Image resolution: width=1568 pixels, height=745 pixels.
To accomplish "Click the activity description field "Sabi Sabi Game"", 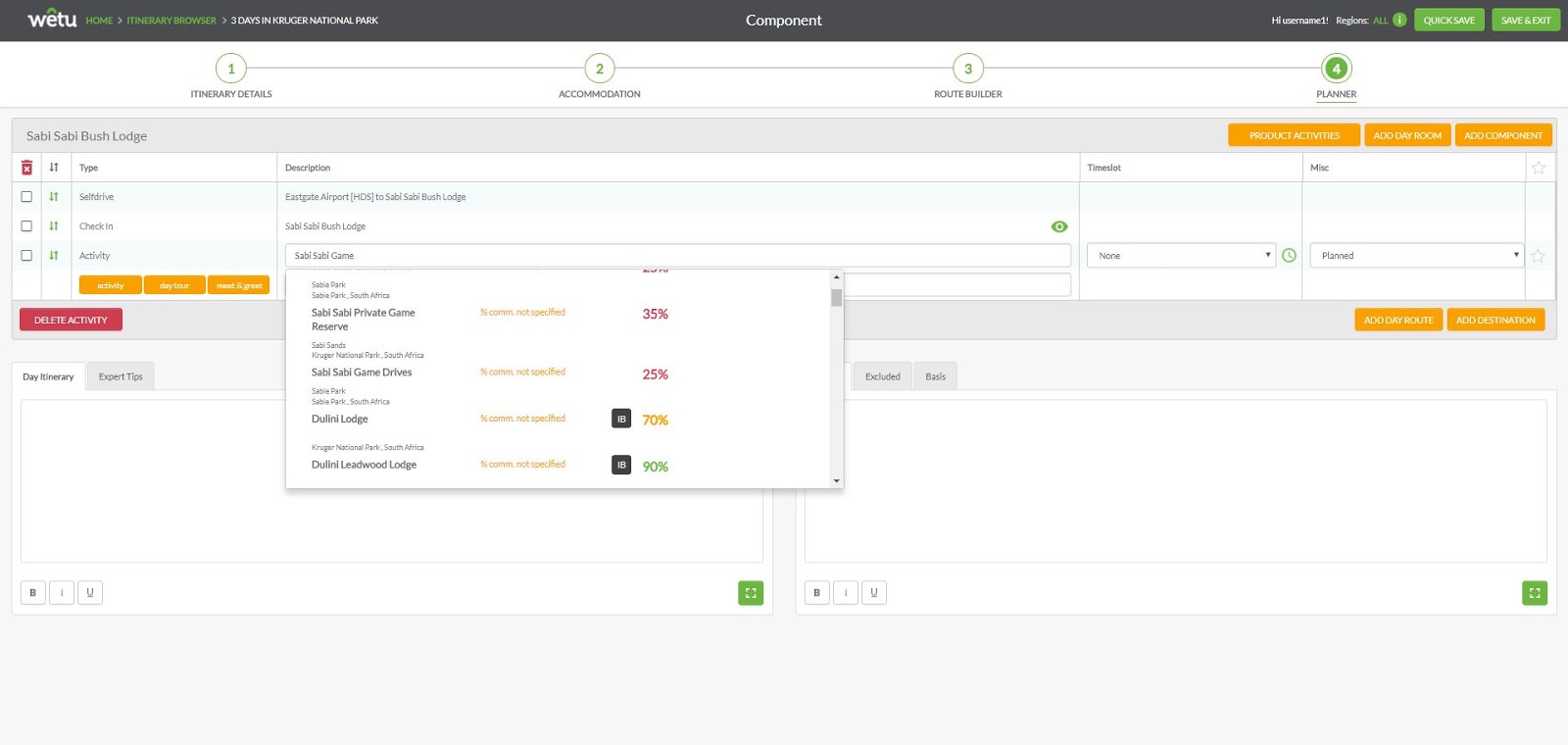I will point(678,256).
